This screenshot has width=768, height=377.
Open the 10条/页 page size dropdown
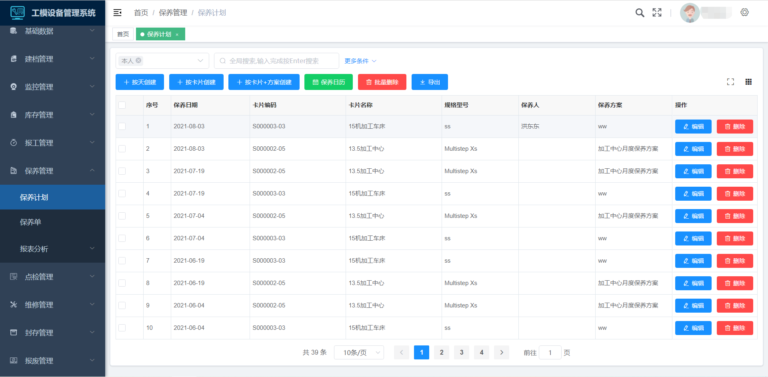(359, 353)
